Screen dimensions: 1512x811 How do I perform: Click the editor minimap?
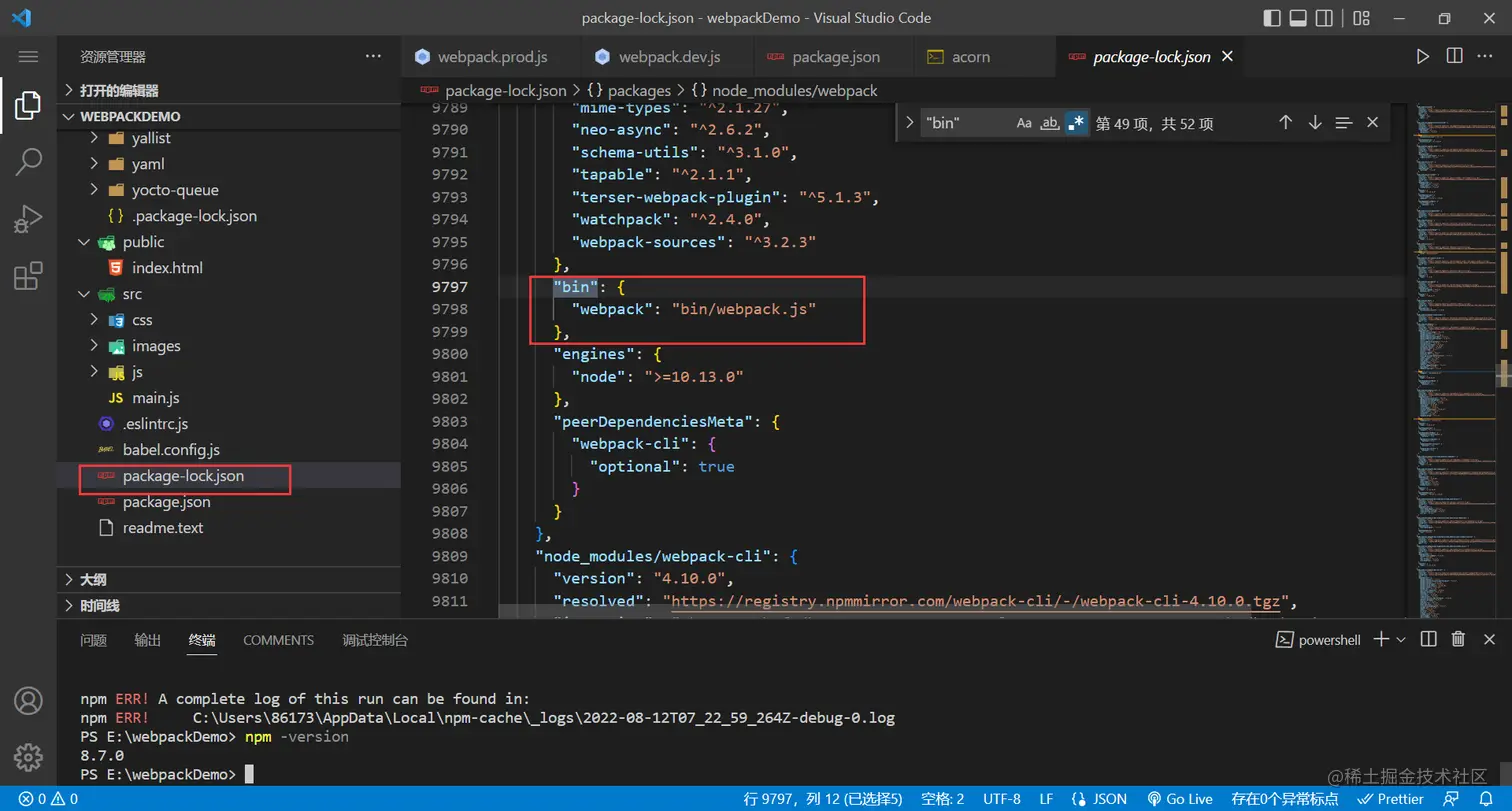[x=1455, y=360]
